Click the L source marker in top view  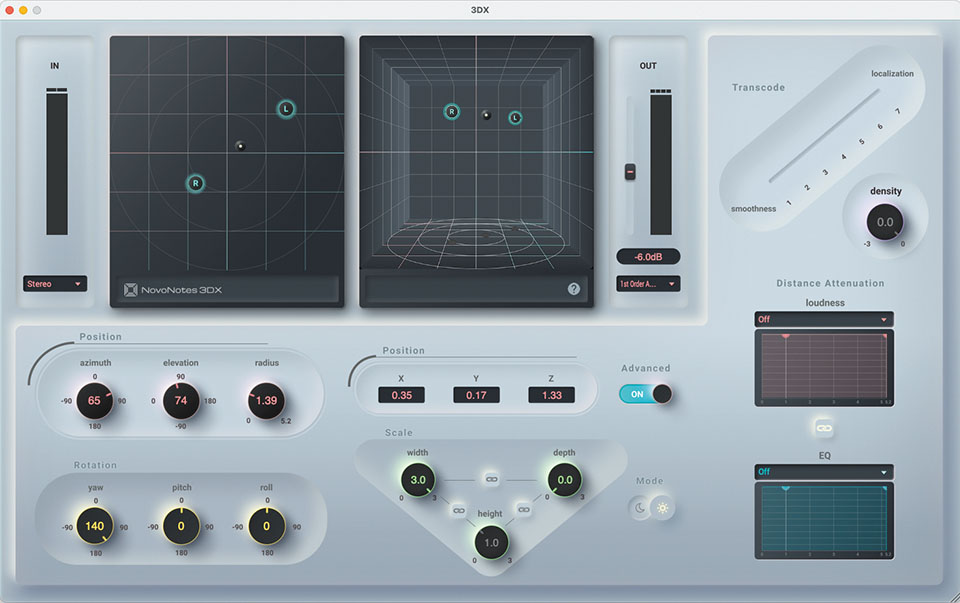tap(286, 109)
